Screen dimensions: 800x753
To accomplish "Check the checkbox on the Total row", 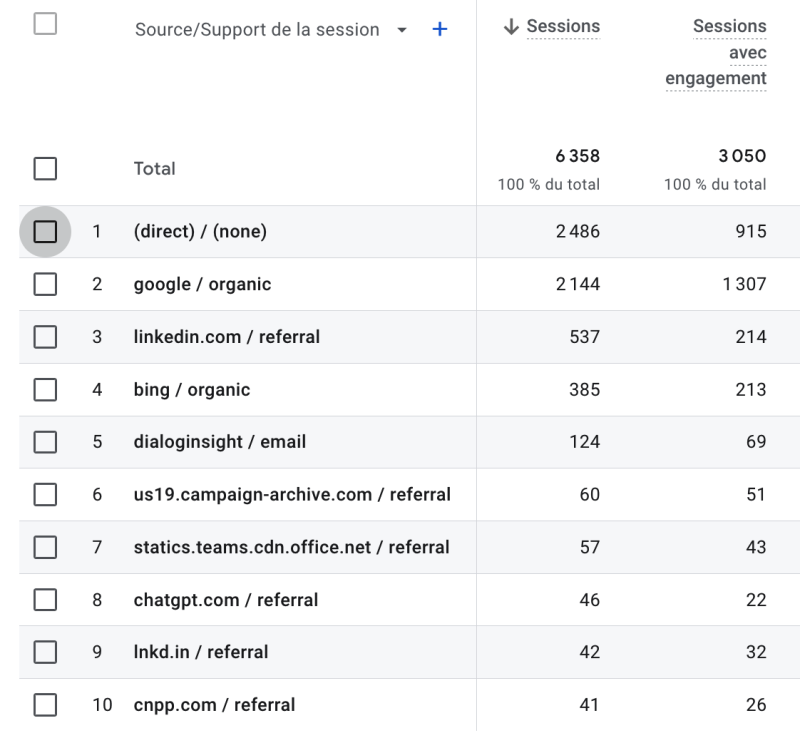I will tap(46, 169).
